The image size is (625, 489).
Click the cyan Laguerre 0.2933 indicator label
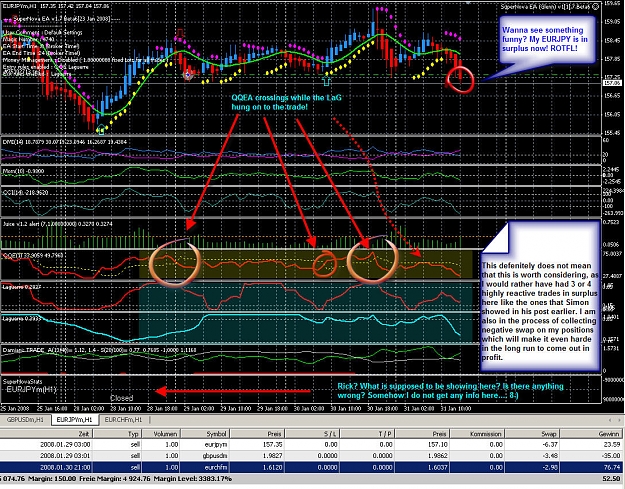[x=22, y=319]
